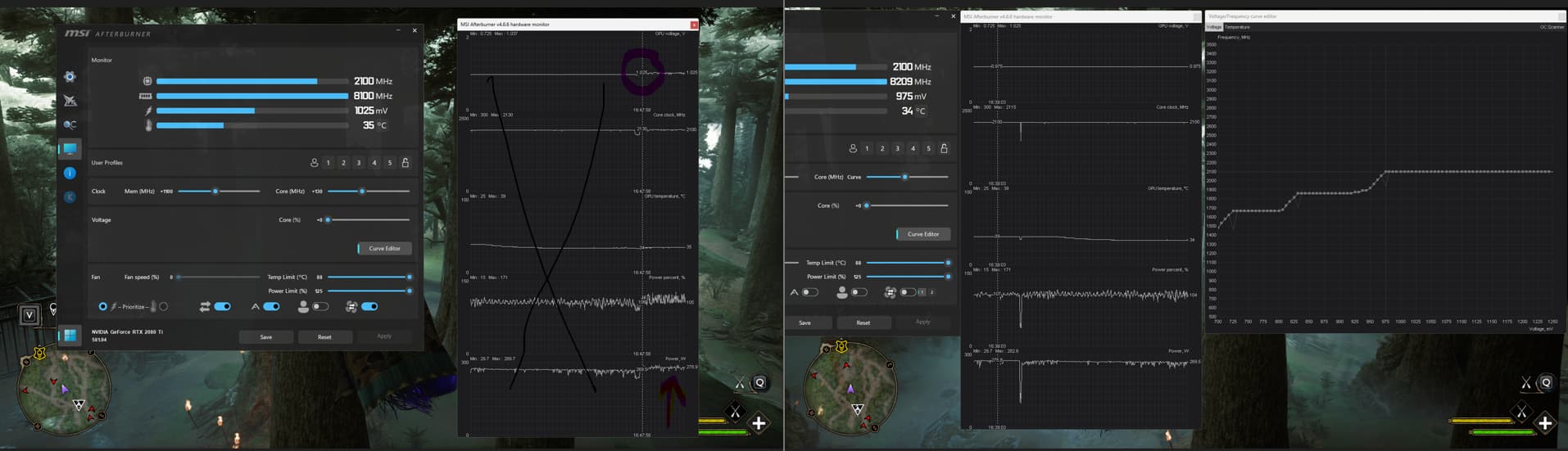1568x451 pixels.
Task: Select power prioritize radio button
Action: coord(102,307)
